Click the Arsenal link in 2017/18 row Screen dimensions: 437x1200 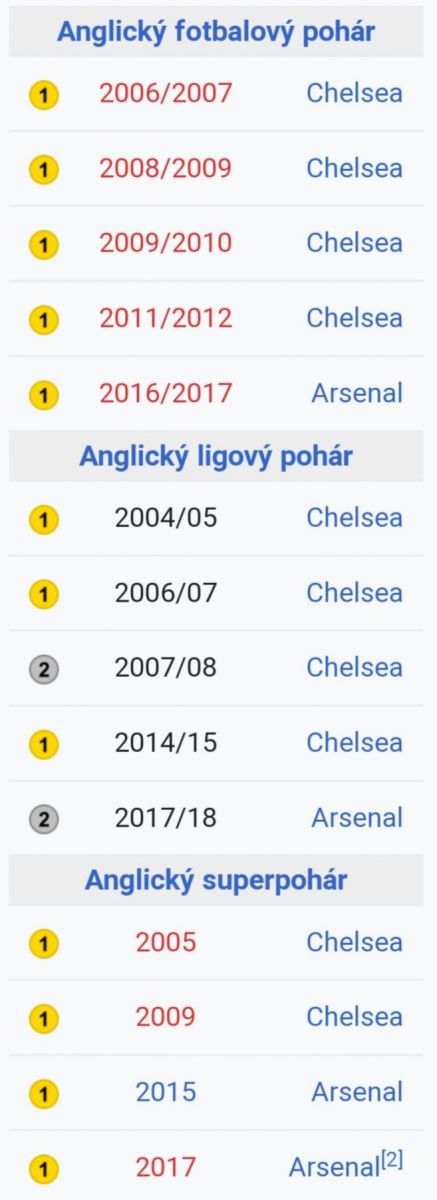coord(357,818)
